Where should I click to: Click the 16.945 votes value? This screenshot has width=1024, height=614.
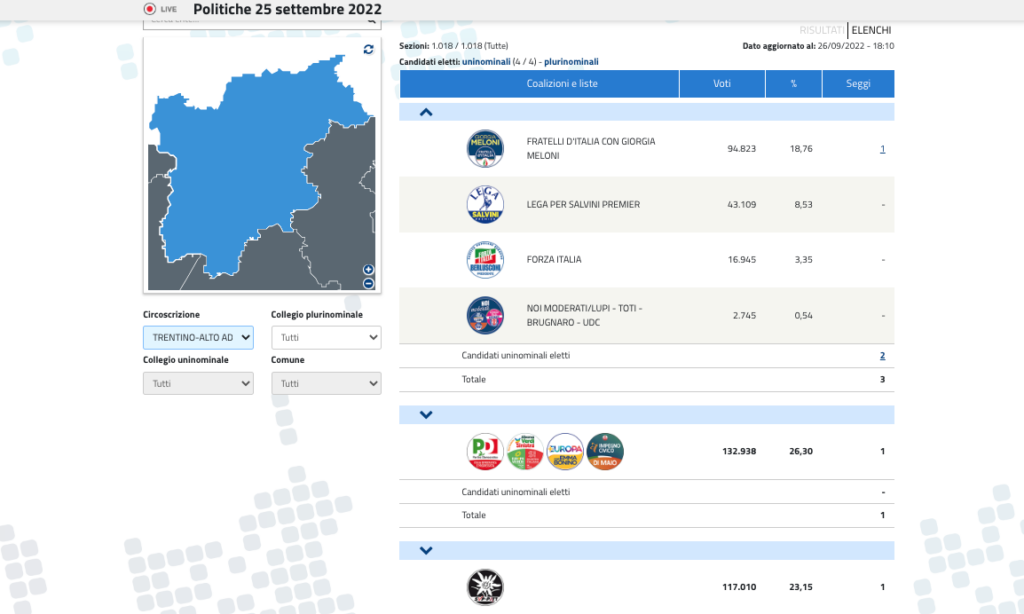click(x=741, y=260)
